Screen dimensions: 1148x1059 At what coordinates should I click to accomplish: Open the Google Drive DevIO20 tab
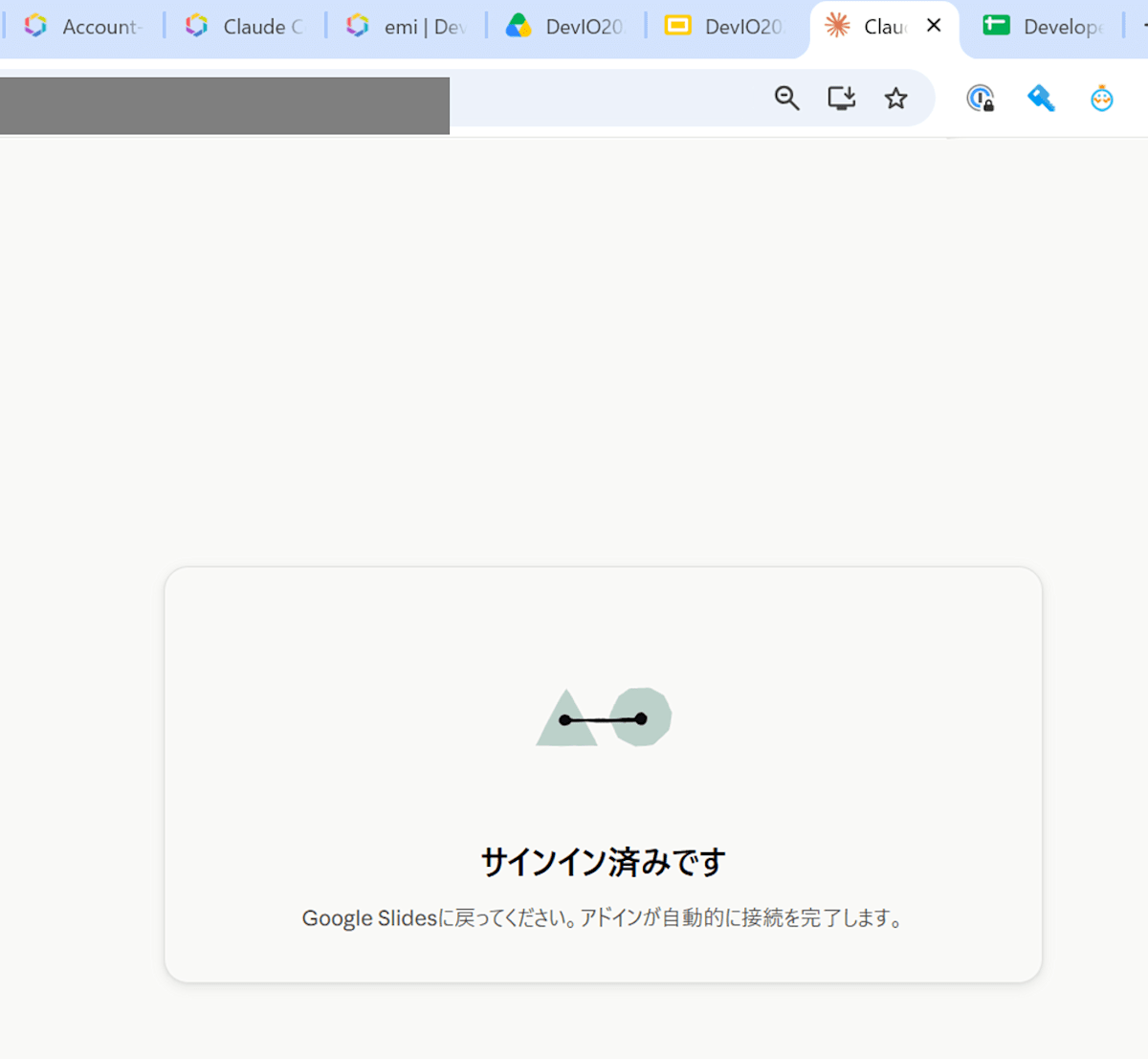(566, 27)
